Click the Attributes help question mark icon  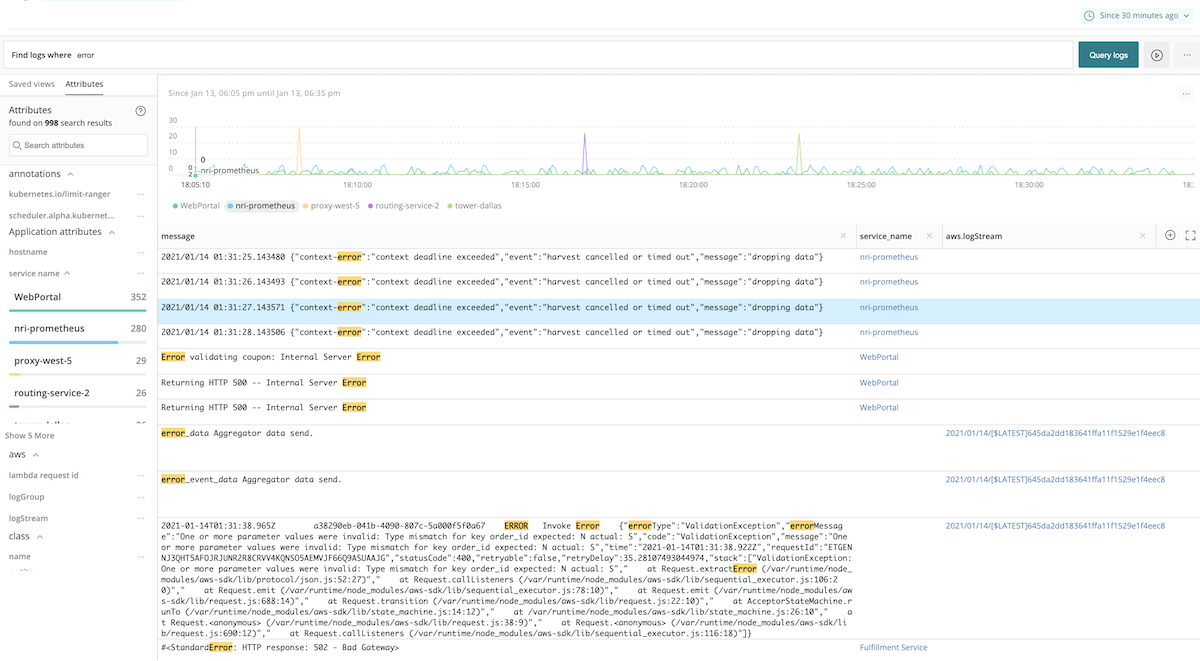(141, 111)
